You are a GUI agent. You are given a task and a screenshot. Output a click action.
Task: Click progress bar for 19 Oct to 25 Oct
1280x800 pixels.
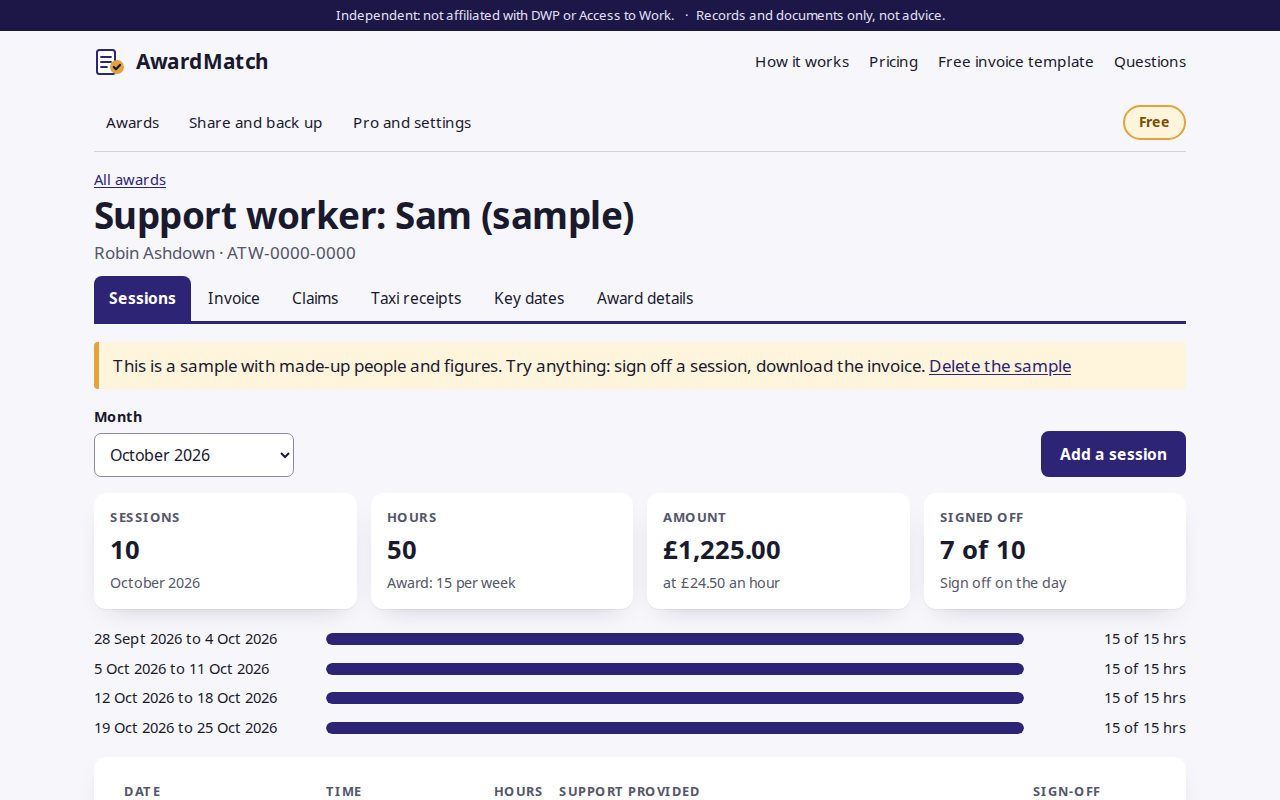[675, 728]
